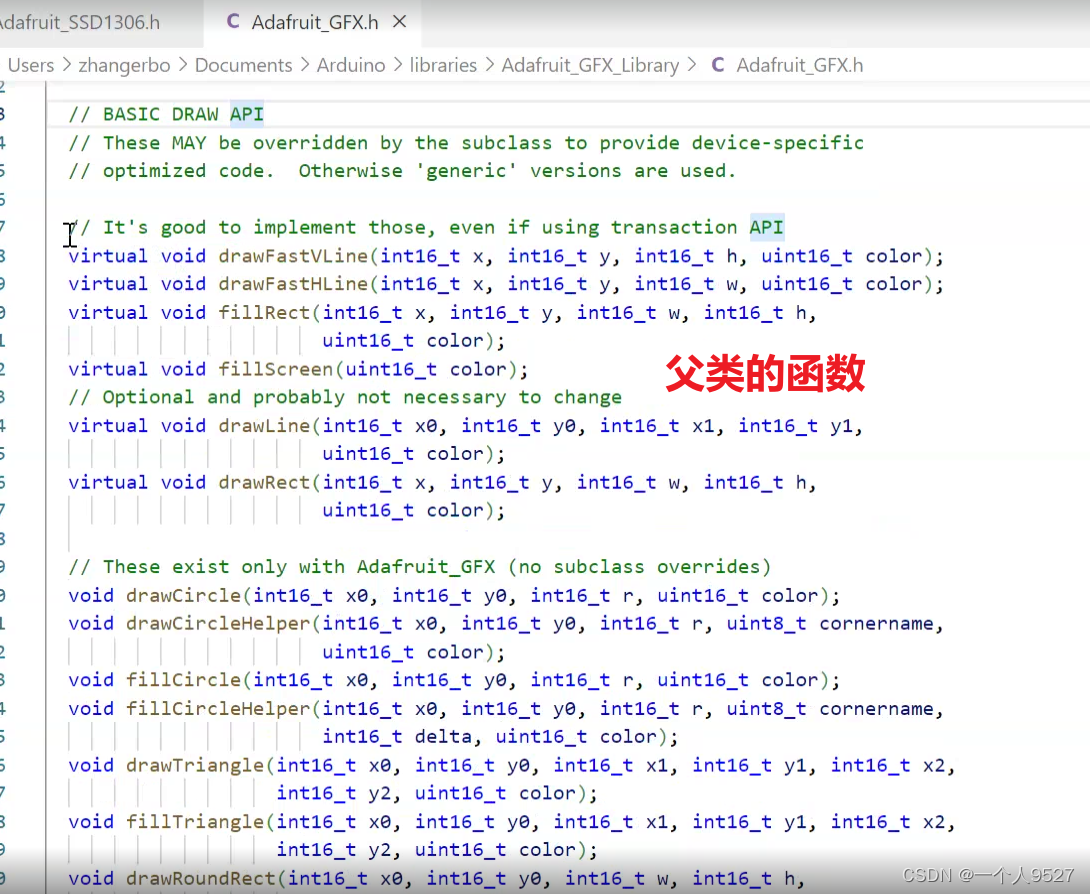Image resolution: width=1090 pixels, height=894 pixels.
Task: Open the Adafruit_GFX.h breadcrumb file entry
Action: point(799,65)
